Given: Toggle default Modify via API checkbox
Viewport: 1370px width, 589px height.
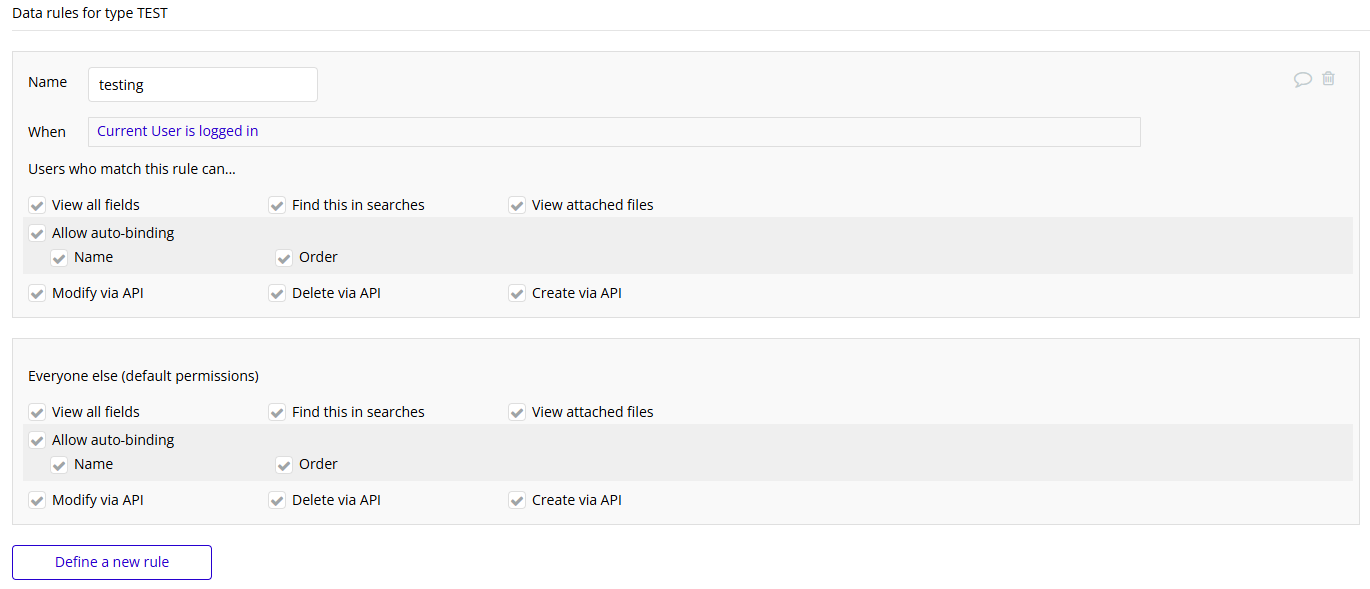Looking at the screenshot, I should 37,500.
